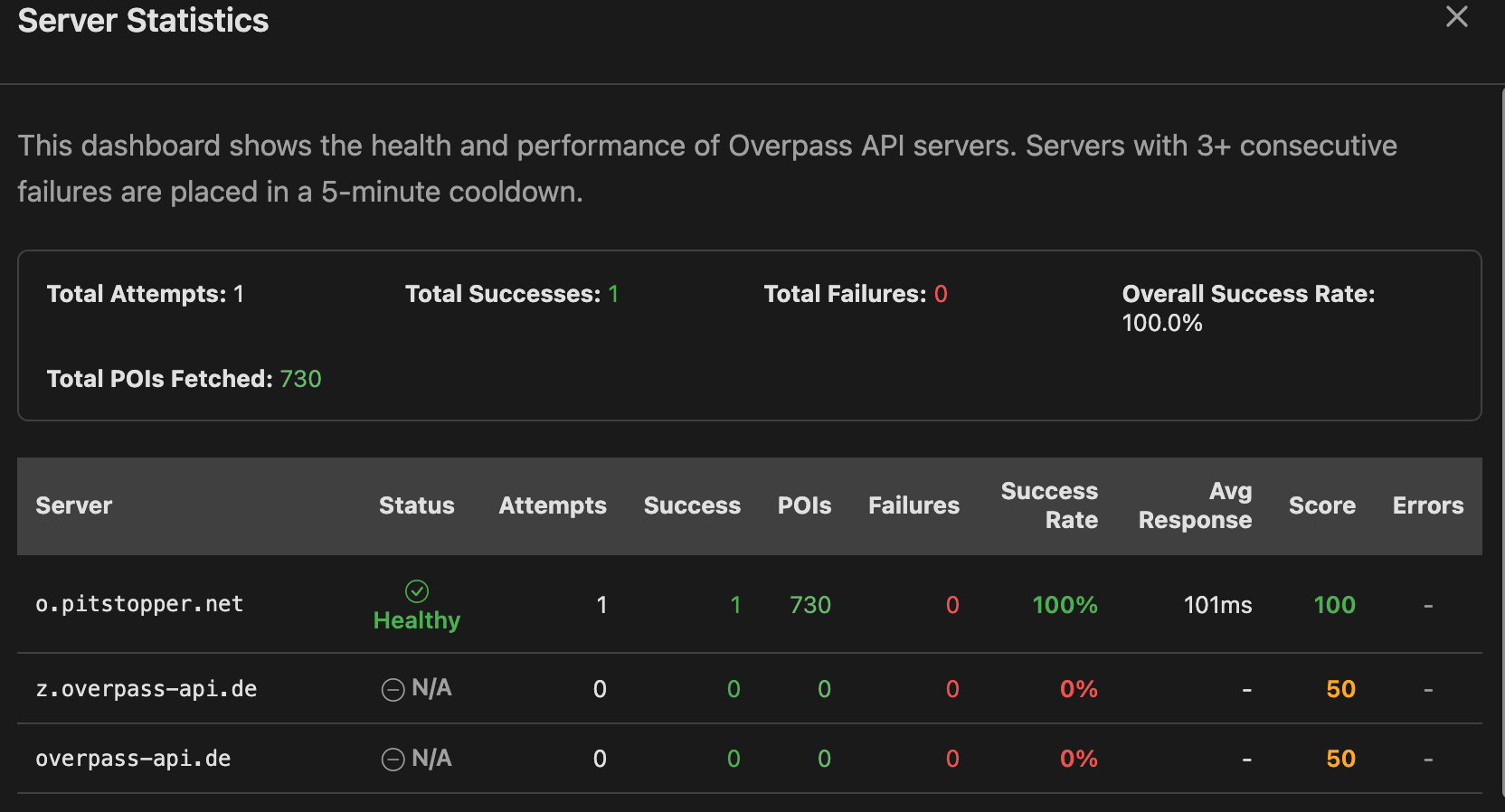This screenshot has width=1505, height=812.
Task: Click the Healthy checkmark icon for o.pitstopper.net
Action: point(417,591)
